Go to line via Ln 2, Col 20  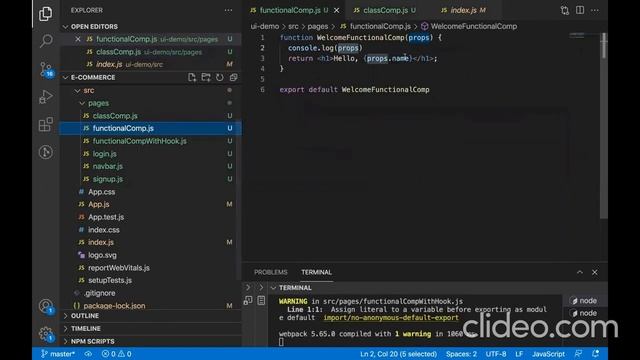398,354
